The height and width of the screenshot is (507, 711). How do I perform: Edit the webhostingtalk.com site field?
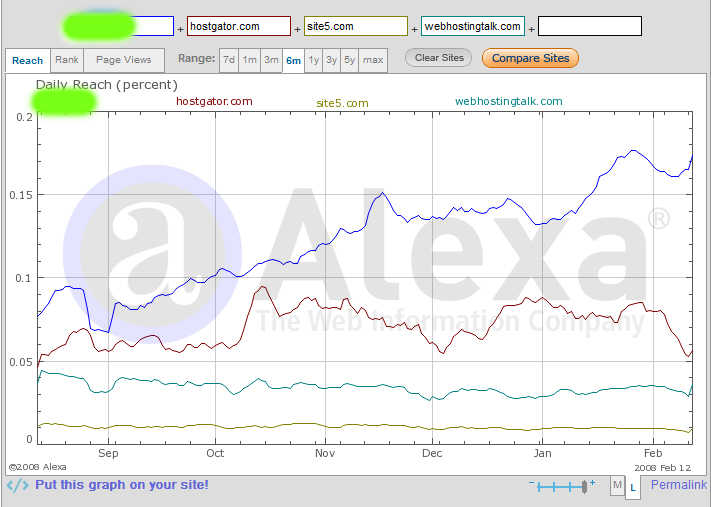coord(472,26)
